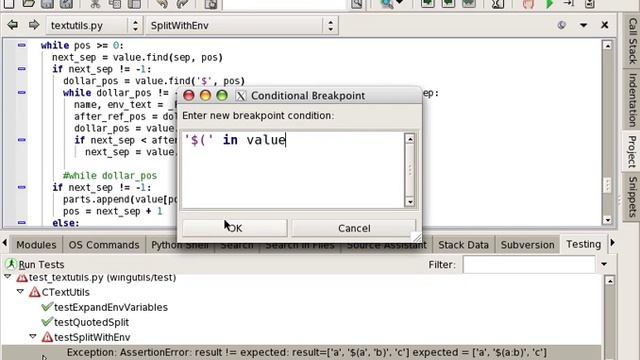Confirm breakpoint condition with OK
Viewport: 640px width, 360px height.
[235, 228]
